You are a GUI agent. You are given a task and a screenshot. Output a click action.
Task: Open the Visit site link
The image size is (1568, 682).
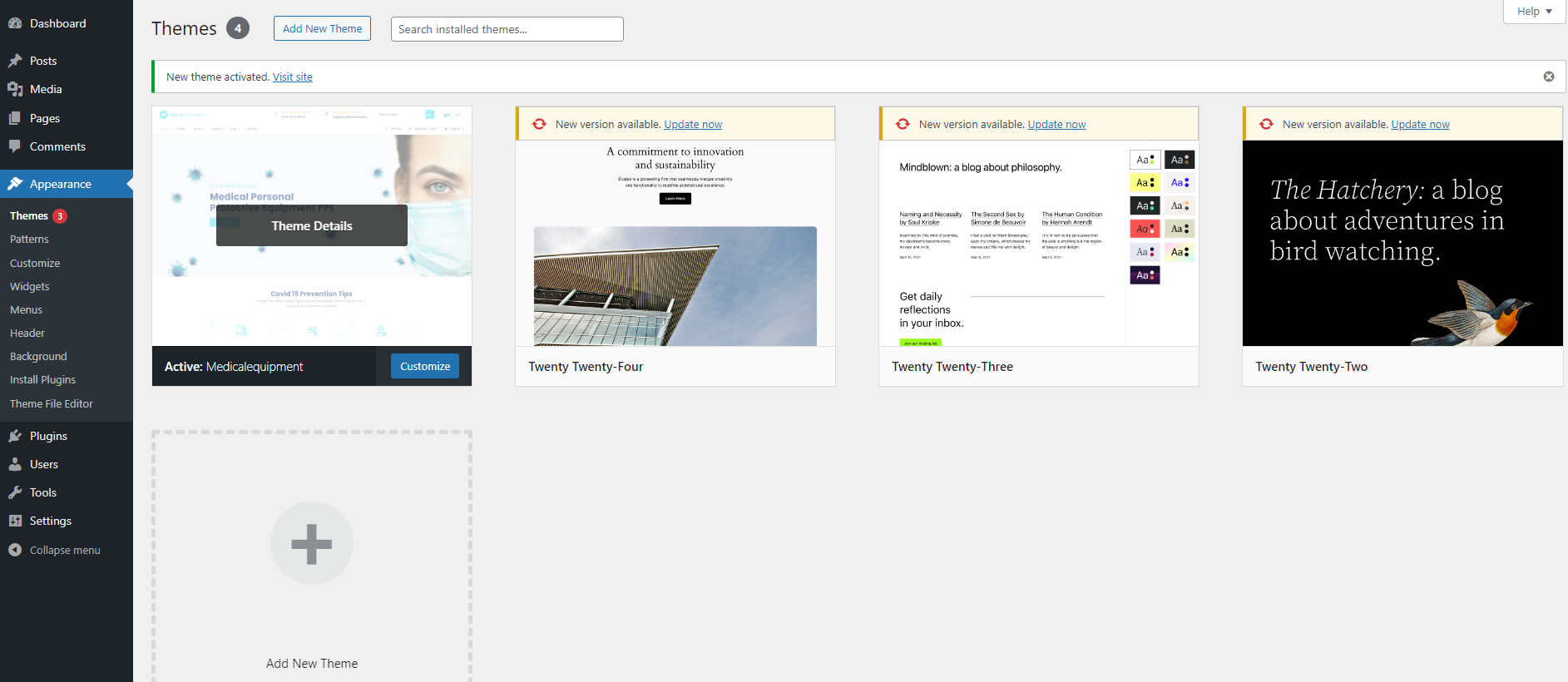pos(292,77)
